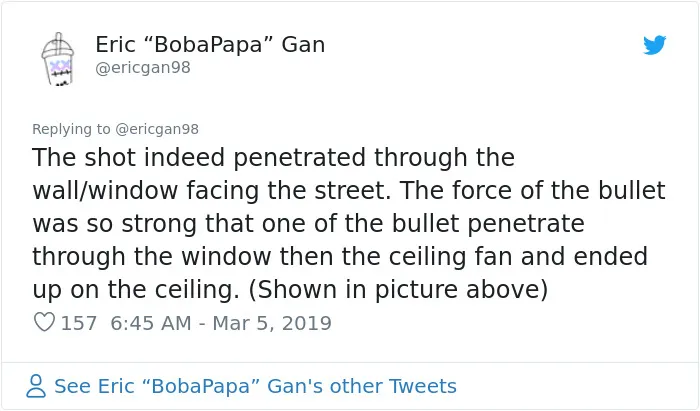Follow the @ericgan98 mention in the reply line

[157, 129]
